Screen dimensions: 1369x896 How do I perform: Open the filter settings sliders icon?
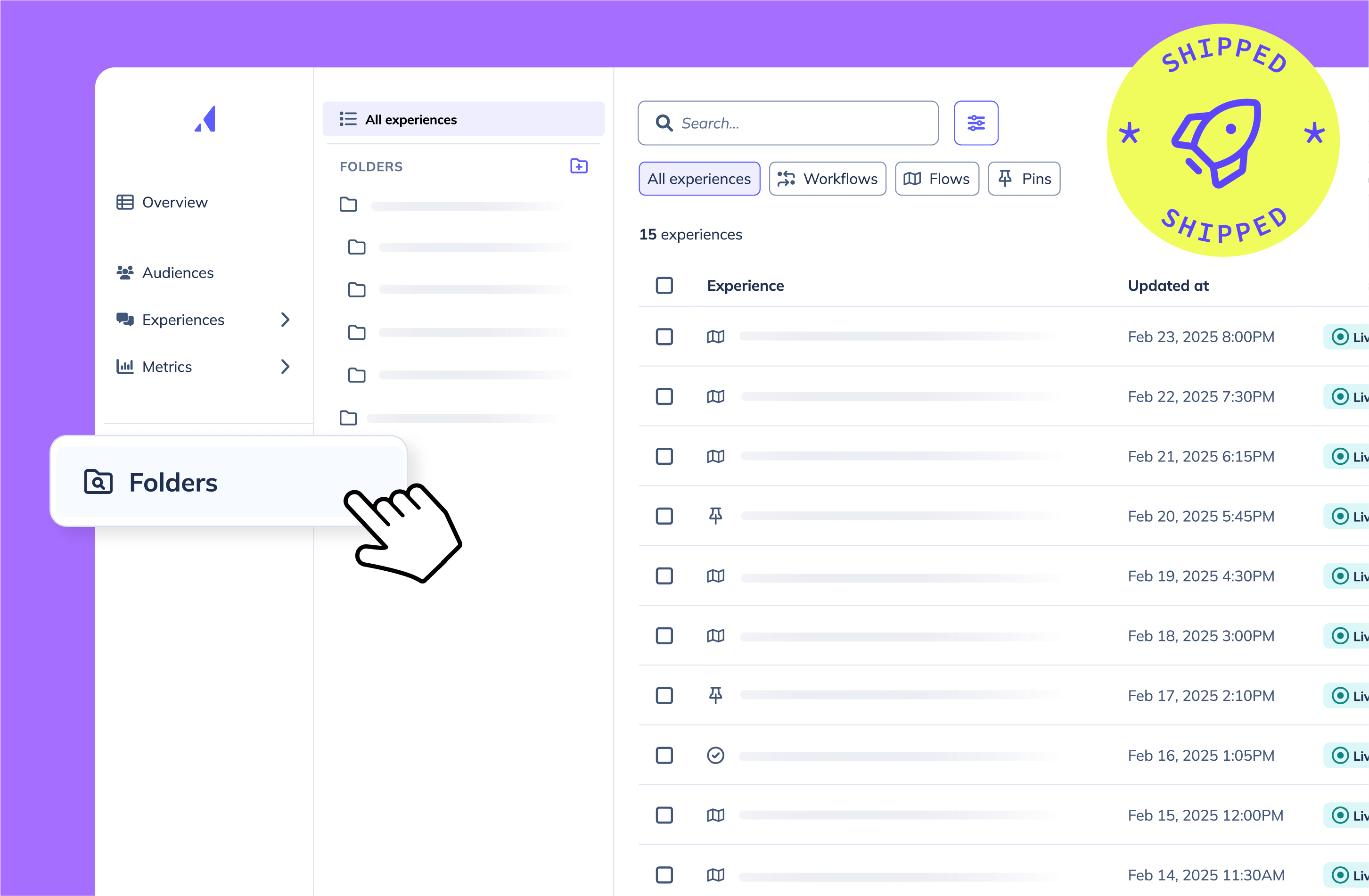click(976, 123)
